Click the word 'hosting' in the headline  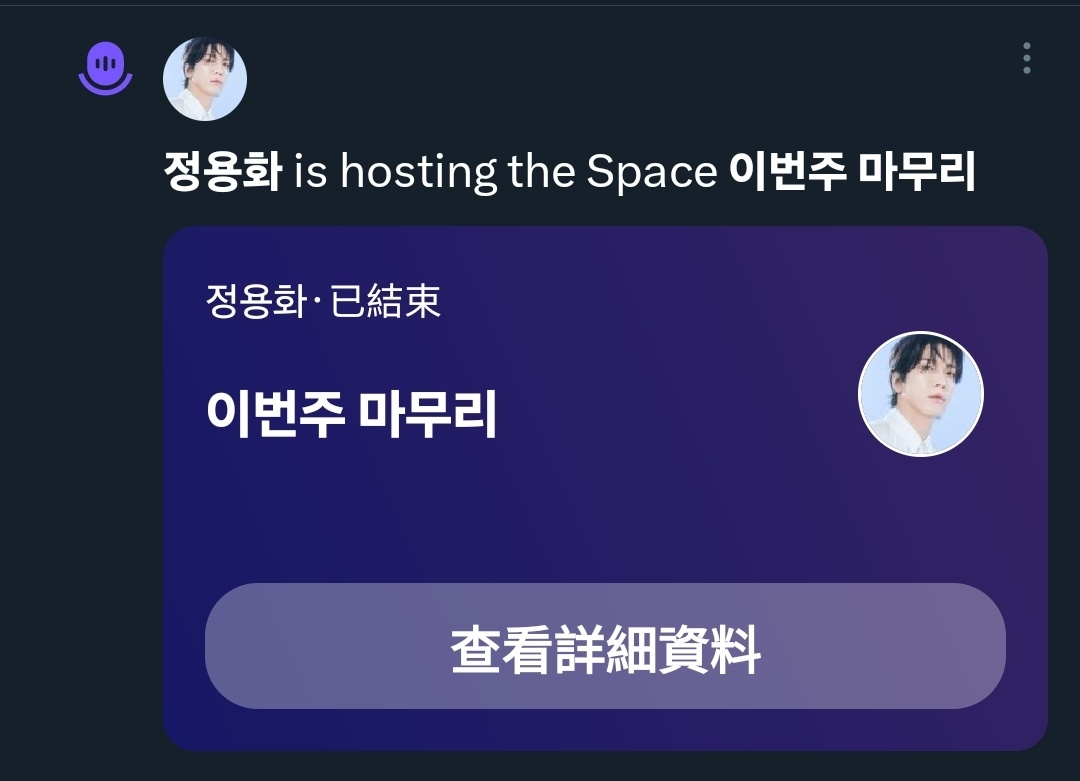(x=418, y=171)
